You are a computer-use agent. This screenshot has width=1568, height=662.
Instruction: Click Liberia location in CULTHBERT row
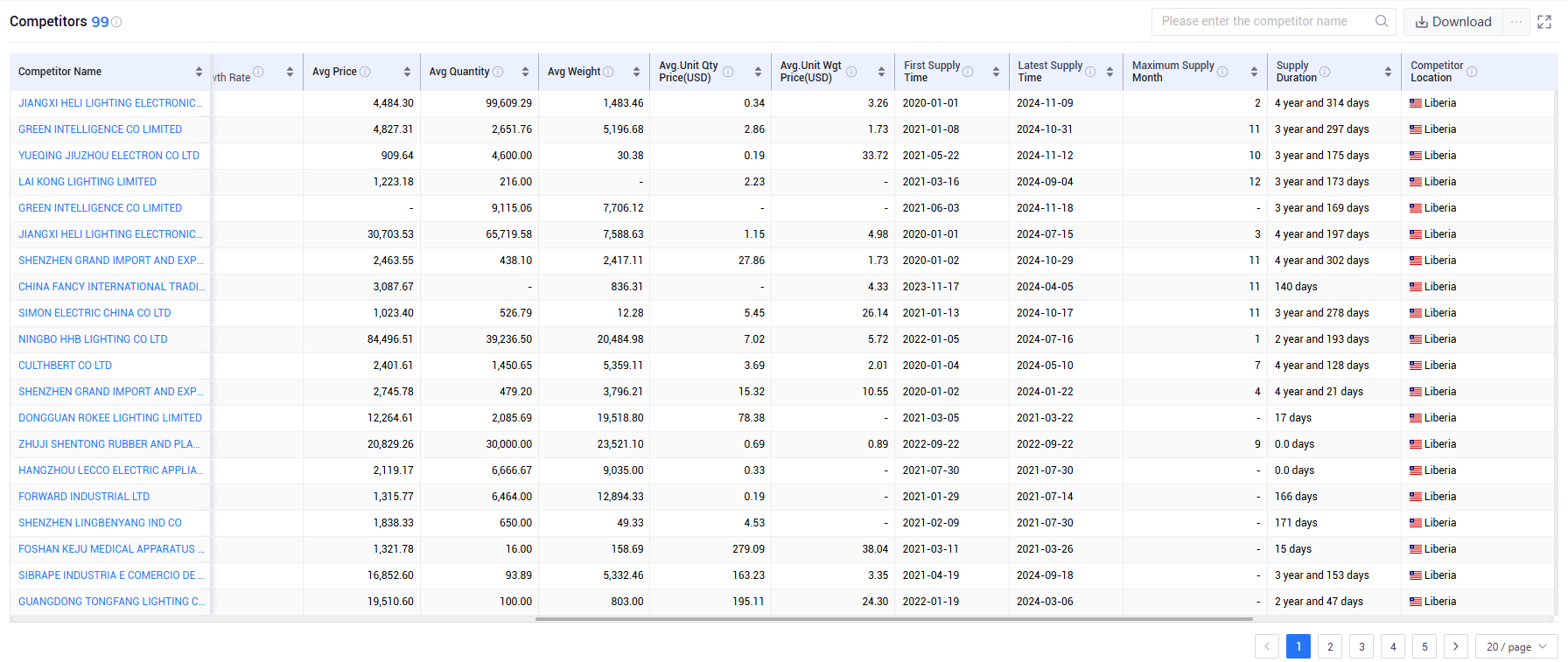click(1433, 366)
